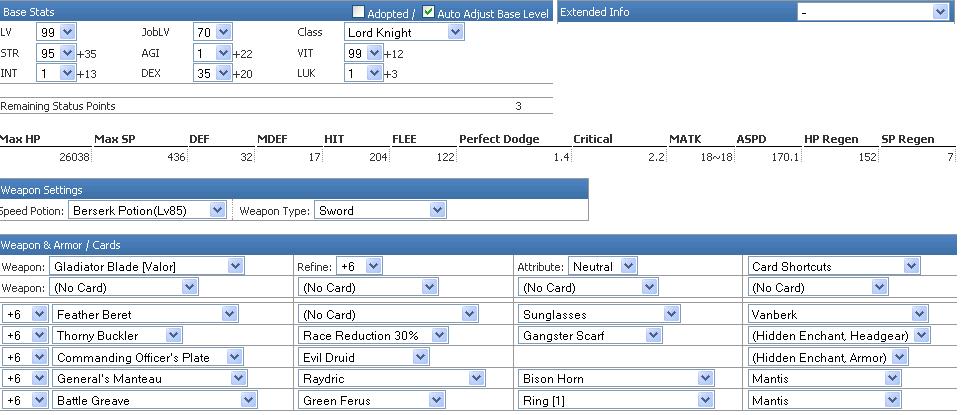The width and height of the screenshot is (961, 415).
Task: Open the weapon Refine +6 dropdown
Action: click(359, 266)
